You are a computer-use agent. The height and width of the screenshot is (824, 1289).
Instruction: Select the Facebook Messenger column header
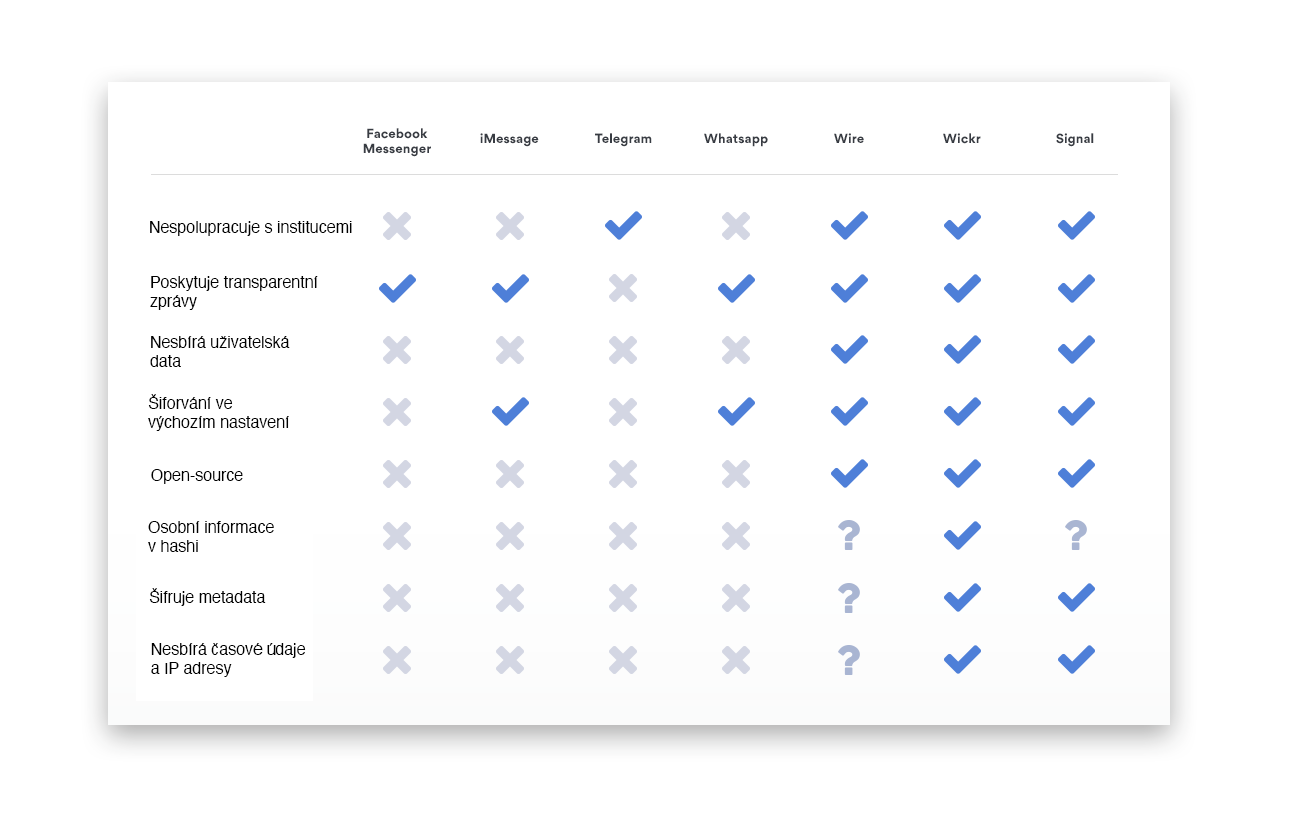pos(397,141)
